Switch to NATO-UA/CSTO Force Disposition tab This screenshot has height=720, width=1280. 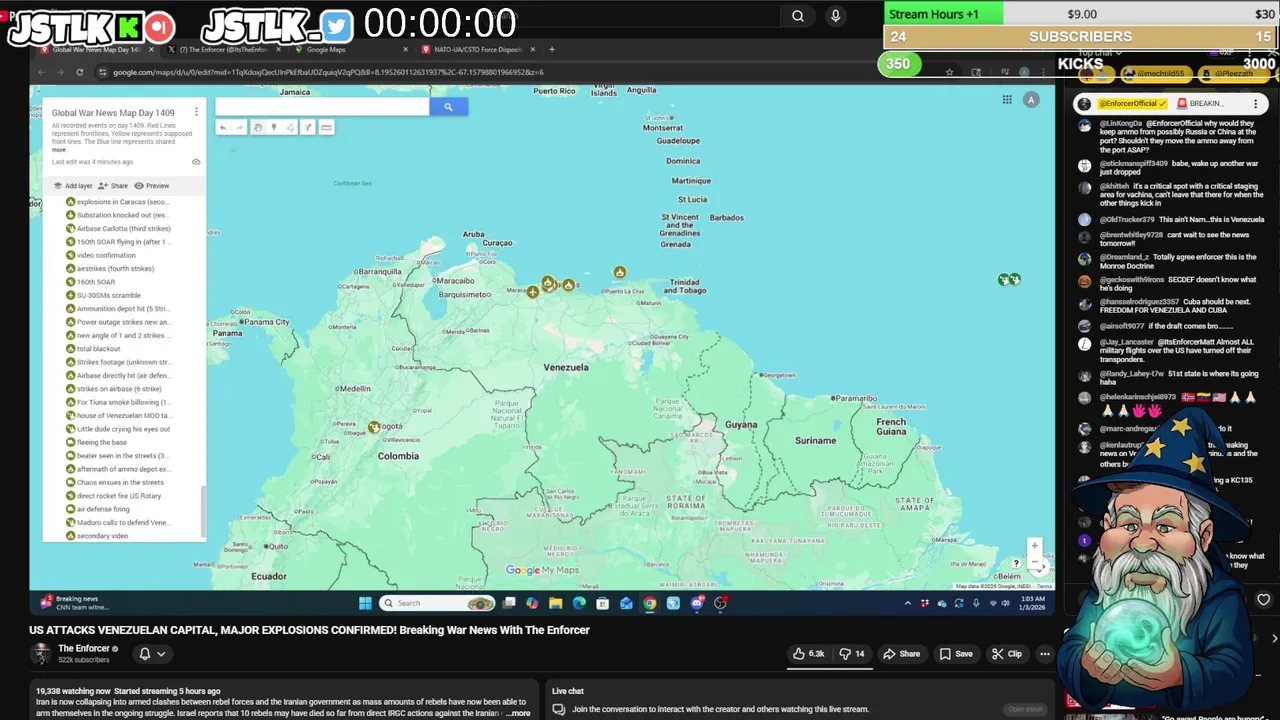[x=478, y=49]
